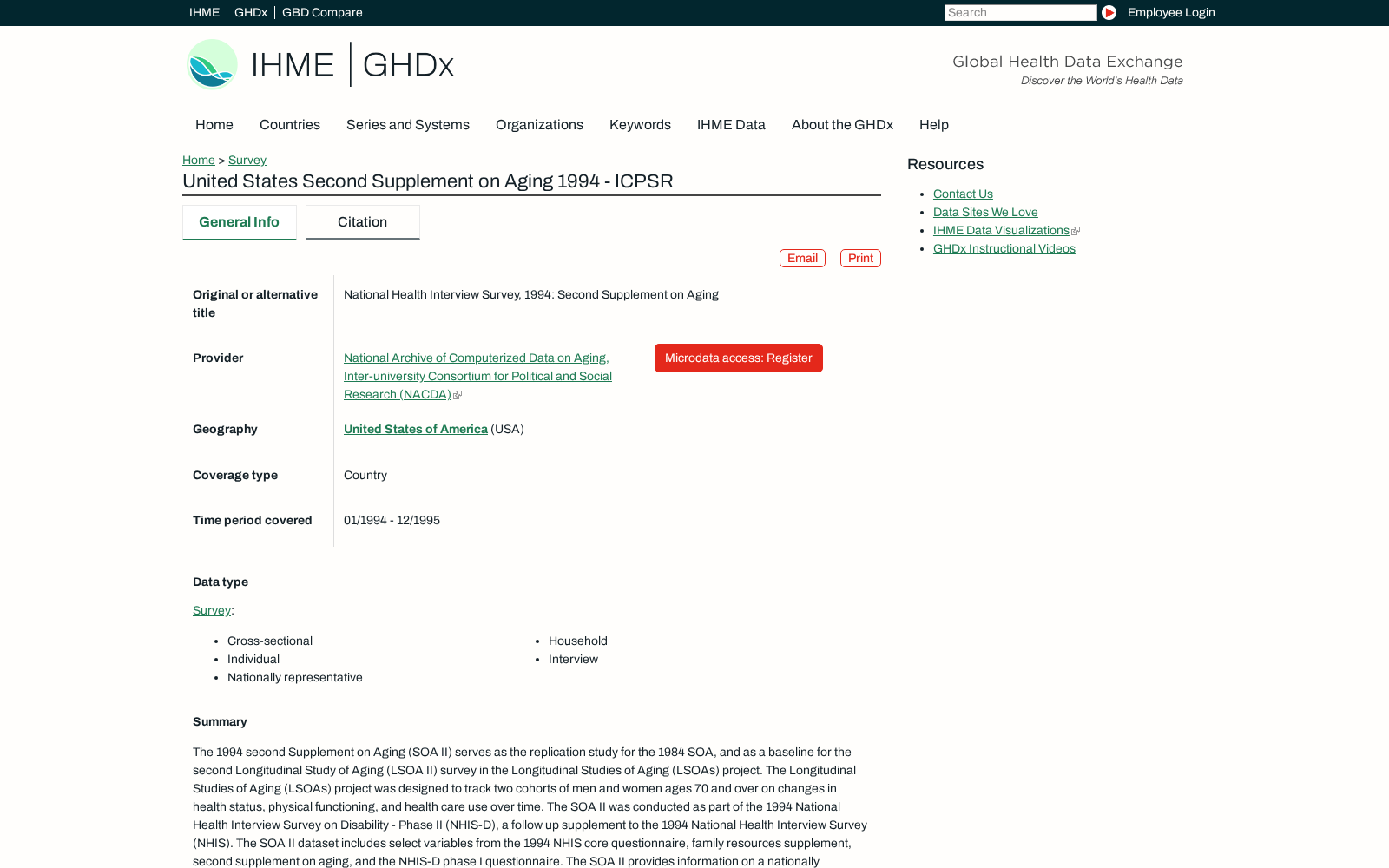Open the NACDA provider link
This screenshot has width=1389, height=868.
(477, 376)
